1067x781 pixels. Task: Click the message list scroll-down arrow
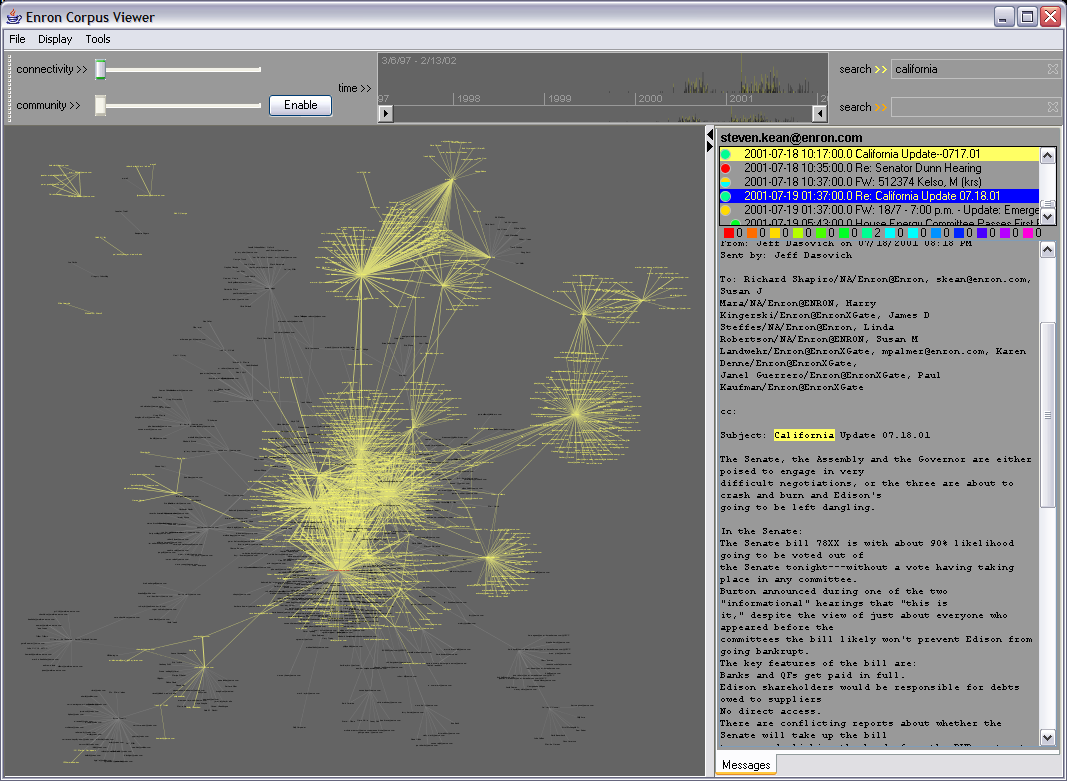[x=1048, y=217]
